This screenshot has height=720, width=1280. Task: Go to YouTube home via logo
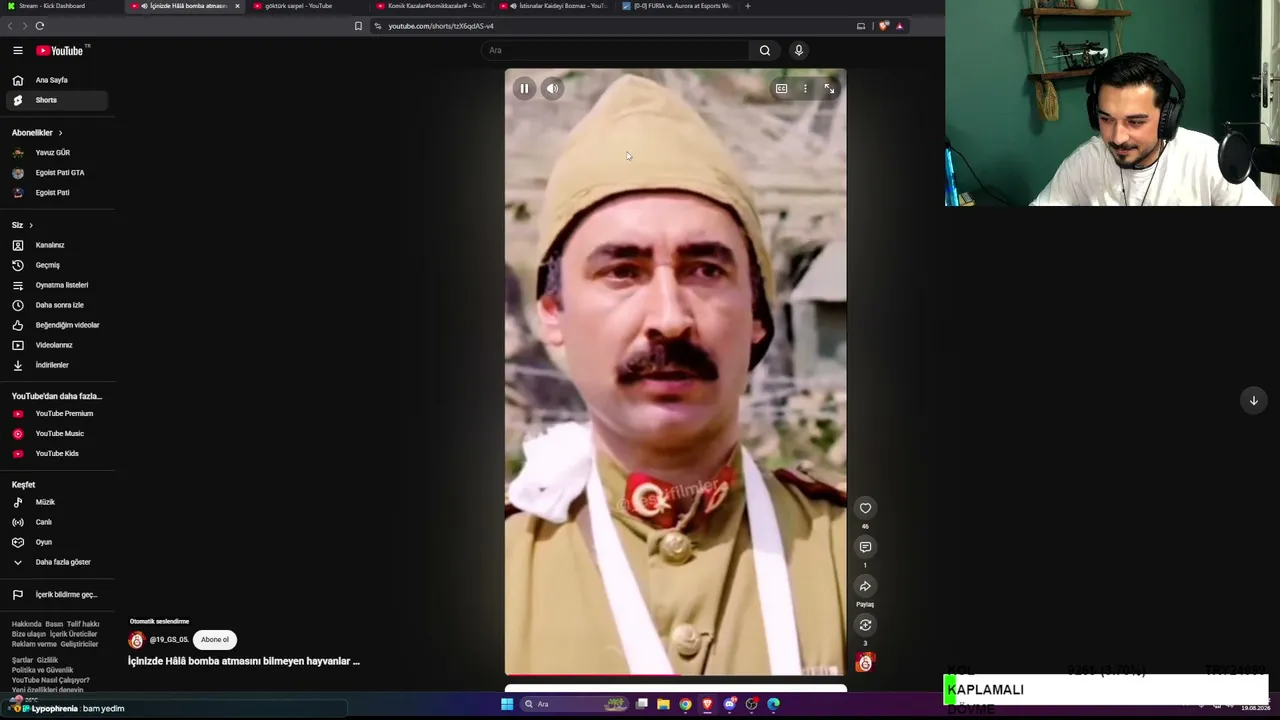tap(62, 50)
